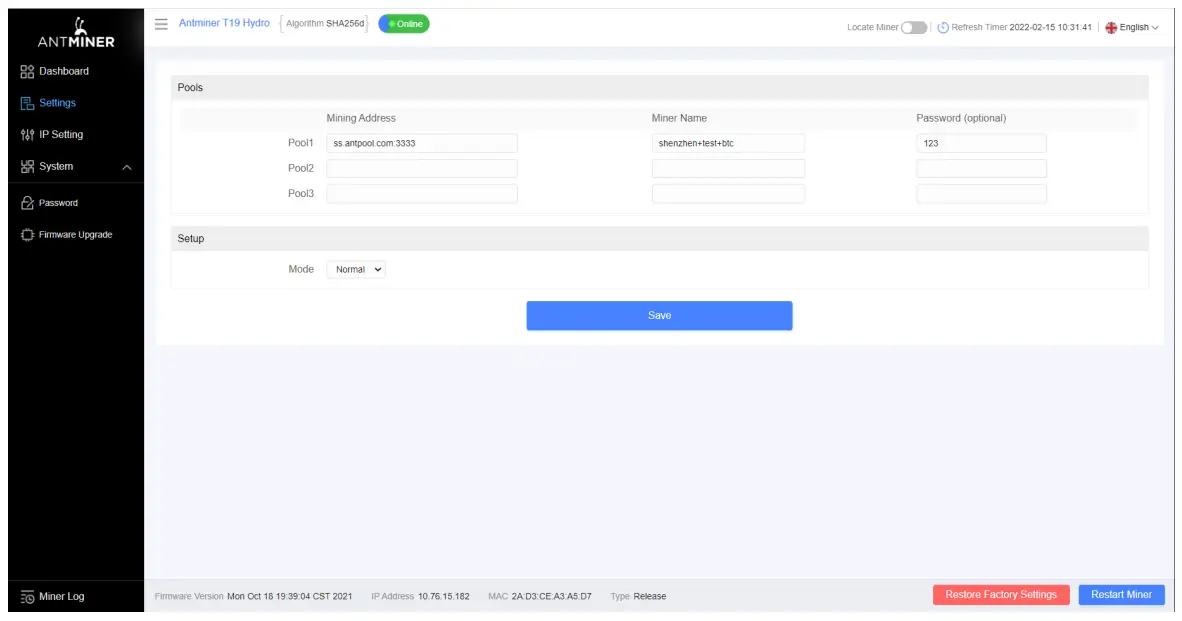Click the Miner Log icon
This screenshot has height=621, width=1182.
27,597
